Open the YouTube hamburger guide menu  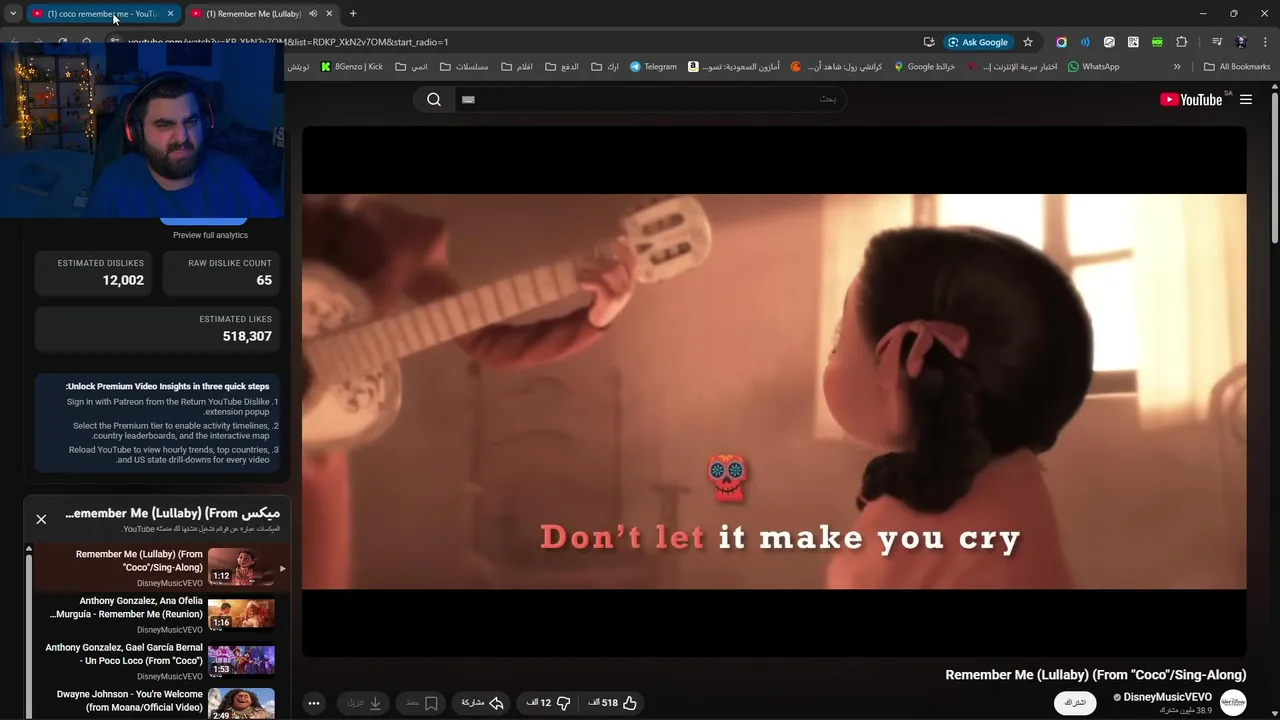pyautogui.click(x=1246, y=99)
